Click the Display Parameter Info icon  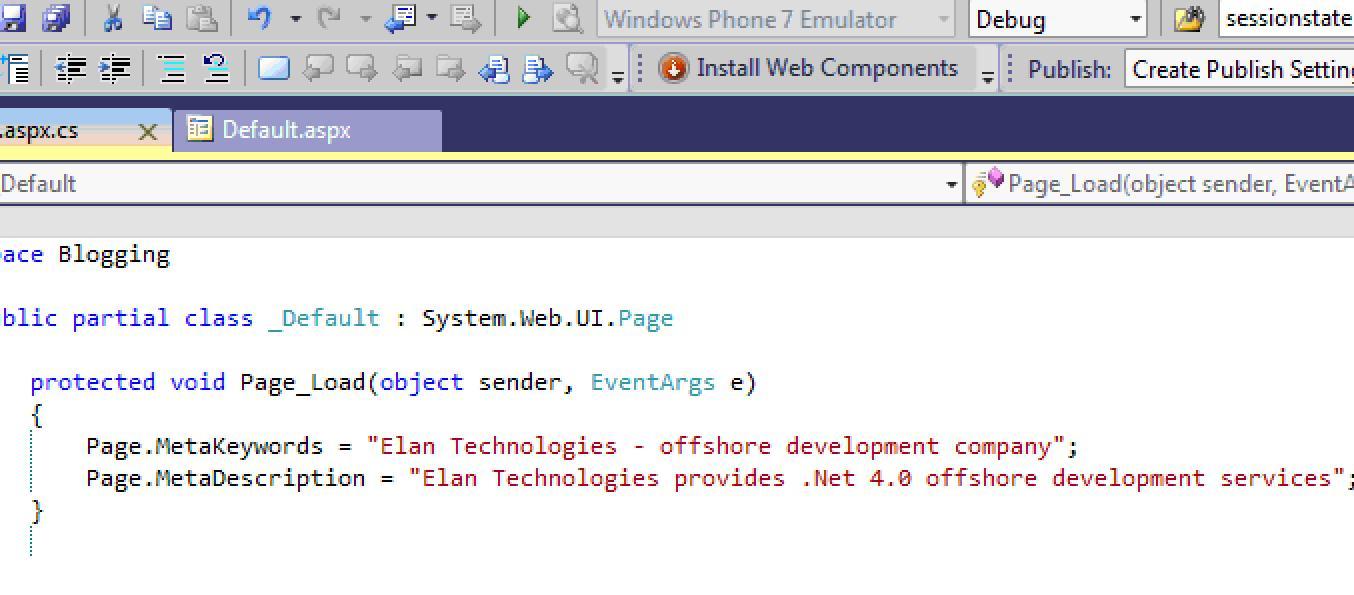tap(17, 68)
